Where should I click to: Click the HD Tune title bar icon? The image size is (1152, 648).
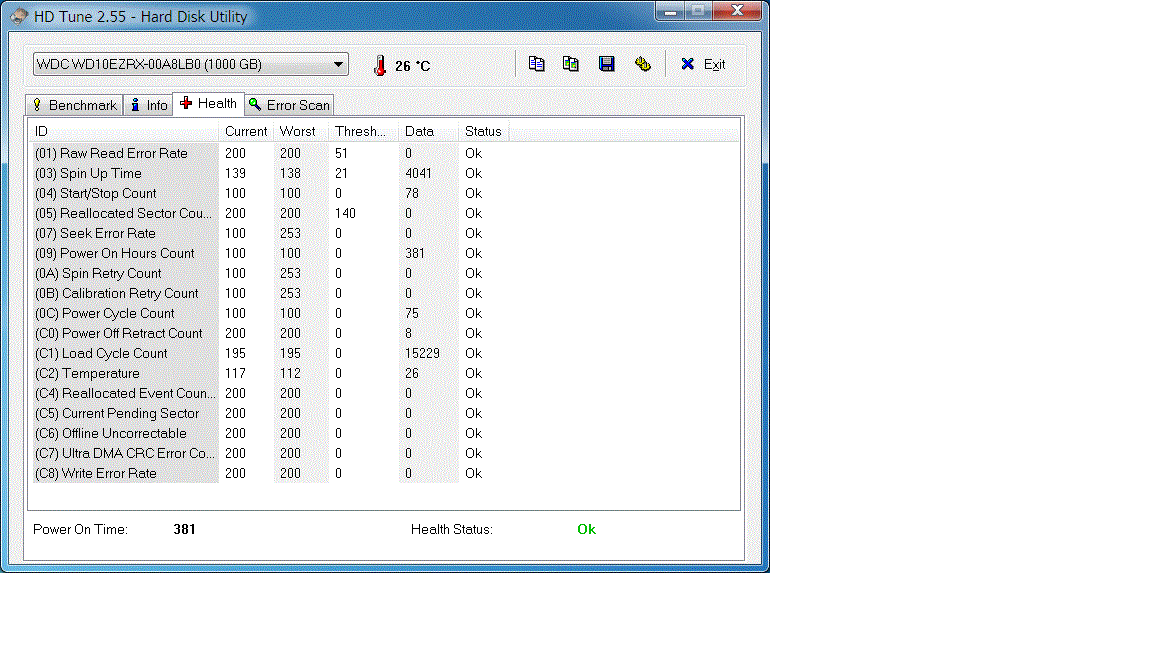18,16
